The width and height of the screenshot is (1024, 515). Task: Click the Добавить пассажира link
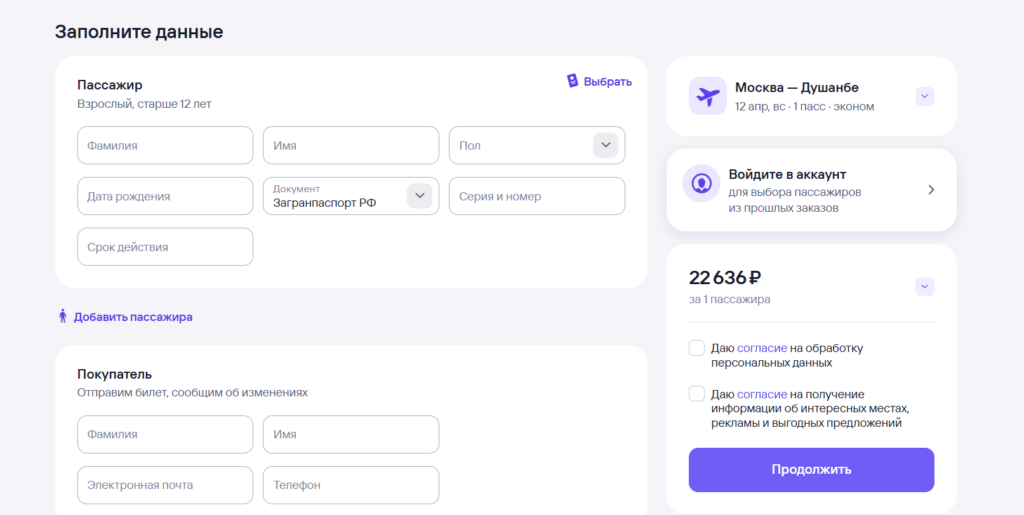tap(133, 317)
